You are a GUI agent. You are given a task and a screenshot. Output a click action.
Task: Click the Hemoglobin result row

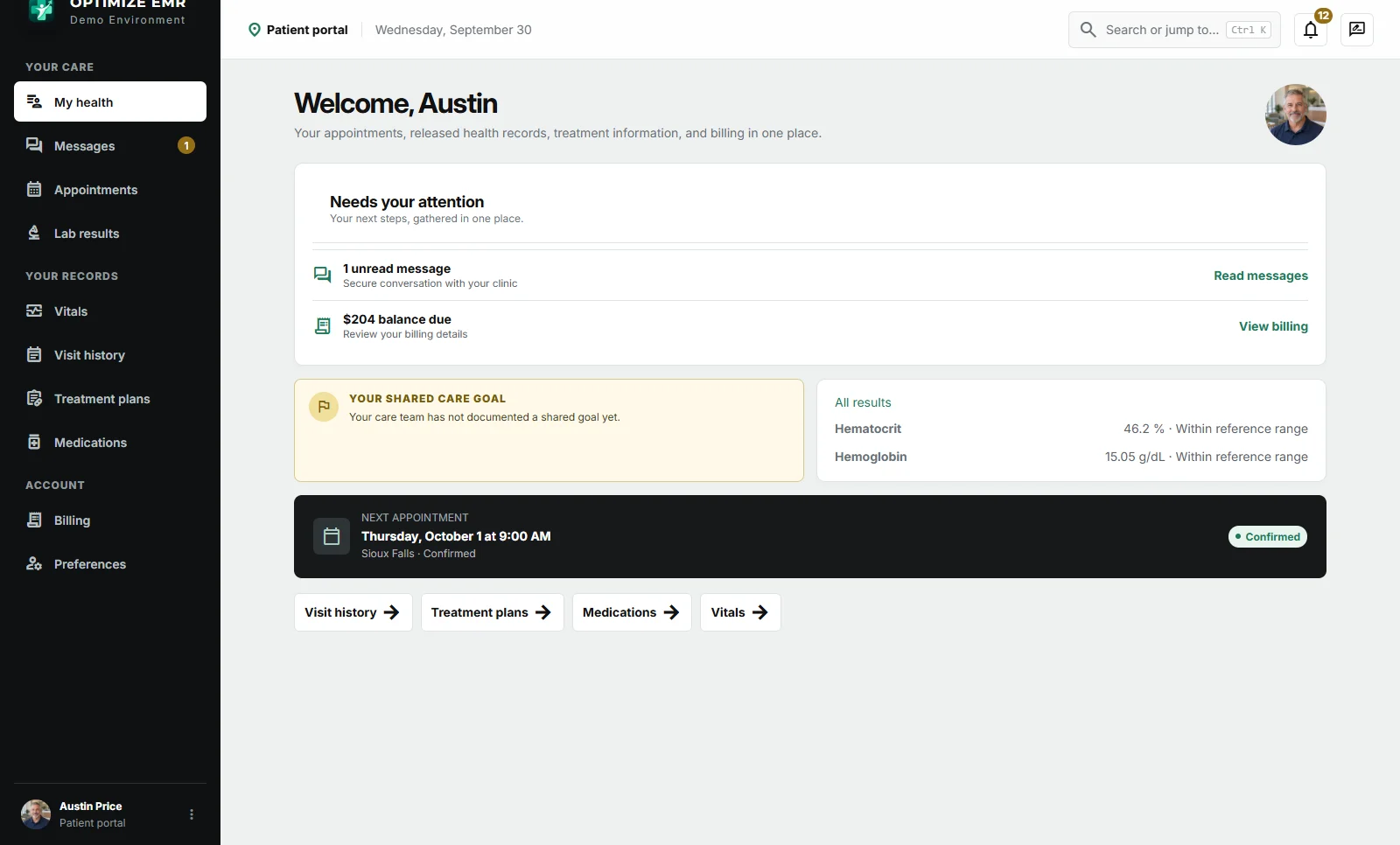click(1071, 457)
